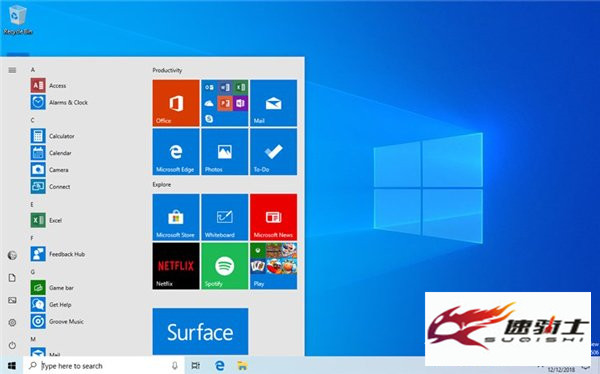This screenshot has height=374, width=600.
Task: Open Task View on the taskbar
Action: click(196, 366)
